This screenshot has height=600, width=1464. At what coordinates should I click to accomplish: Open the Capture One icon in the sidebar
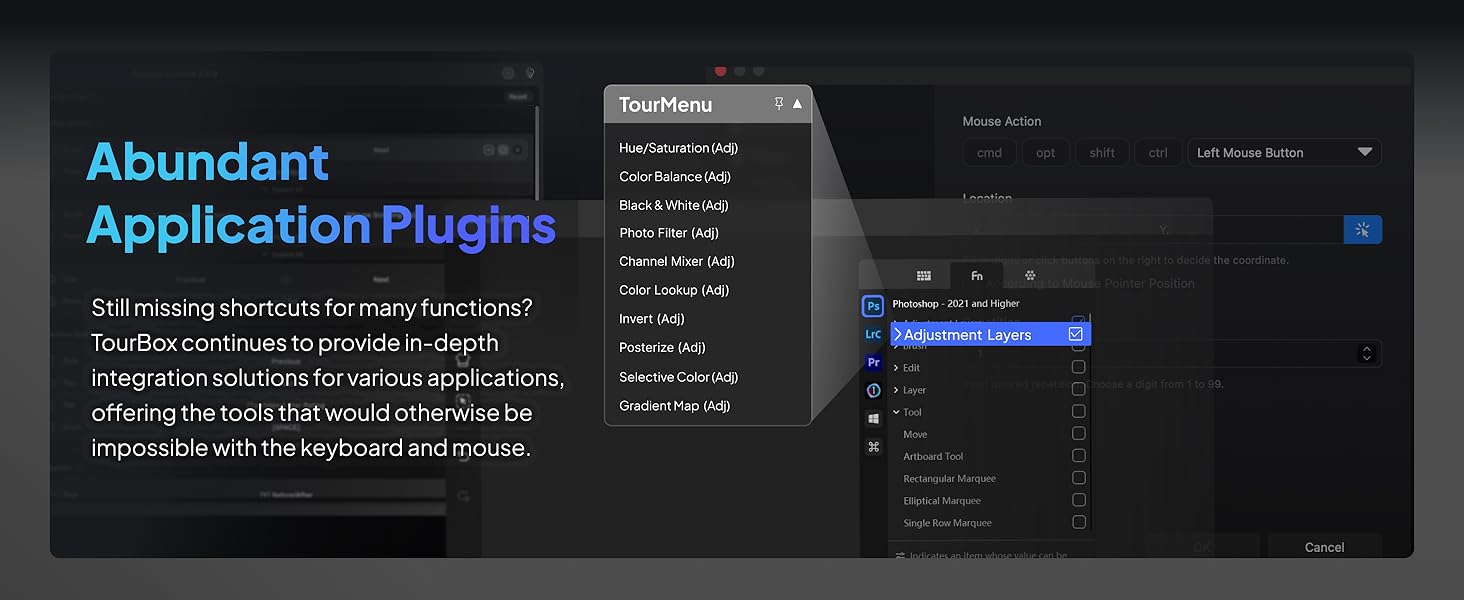tap(873, 391)
